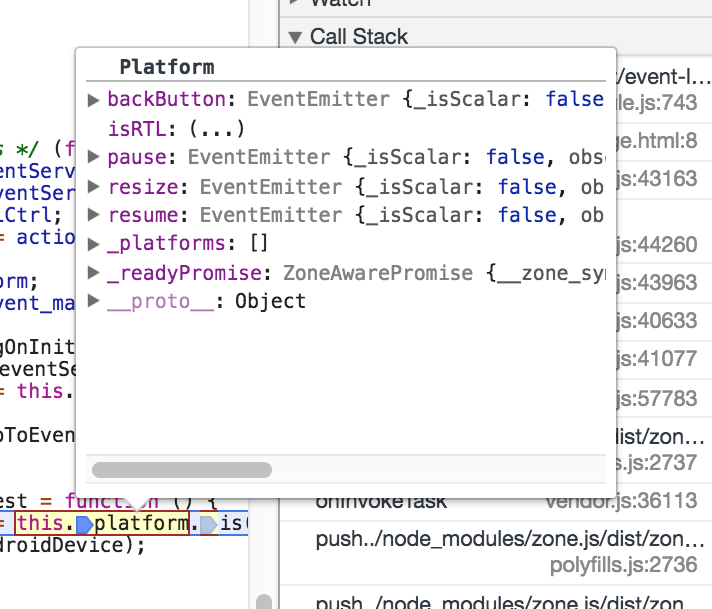Click the droidDevice code line
712x609 pixels.
click(72, 545)
